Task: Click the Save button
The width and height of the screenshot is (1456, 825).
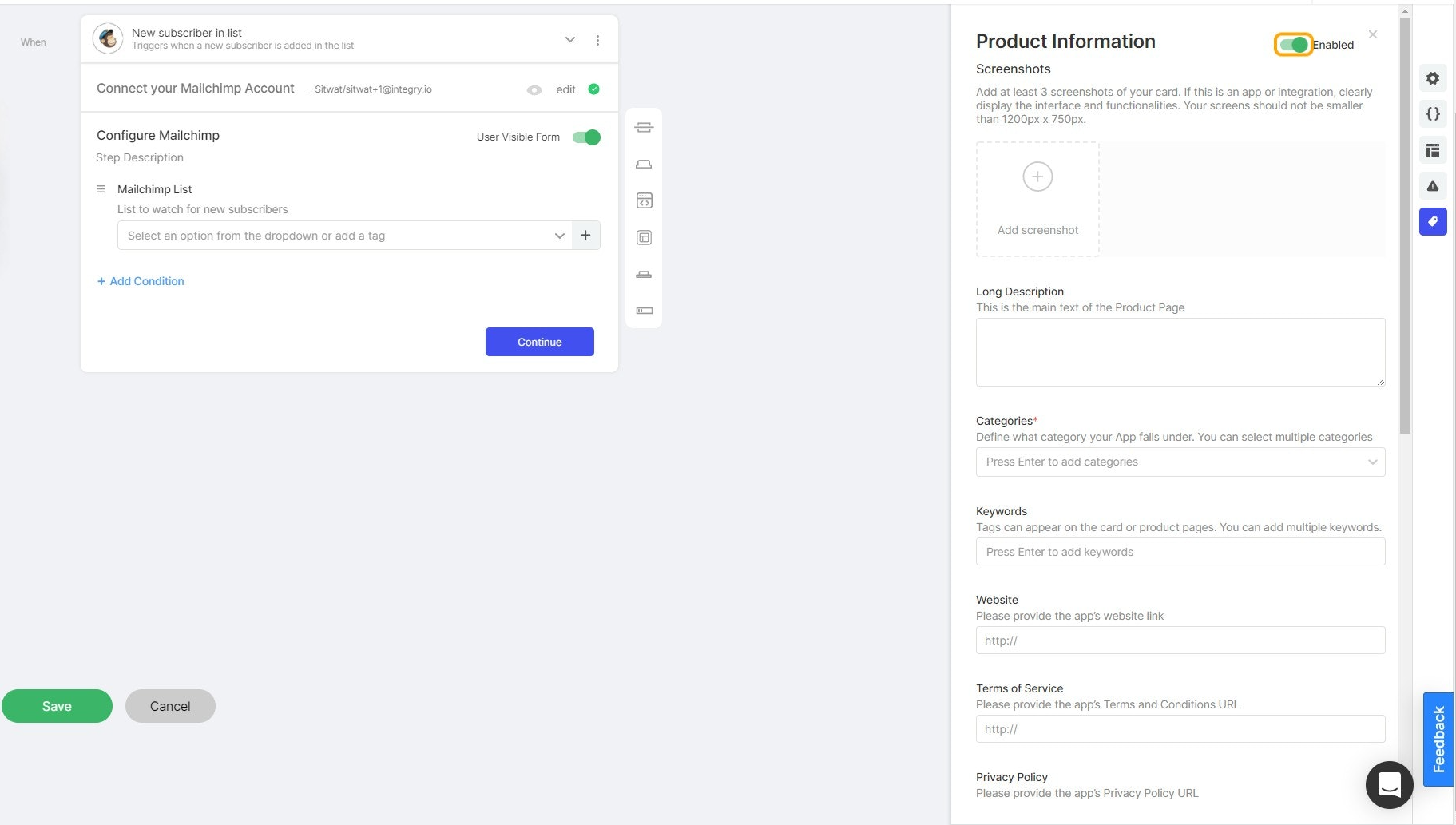Action: click(57, 706)
